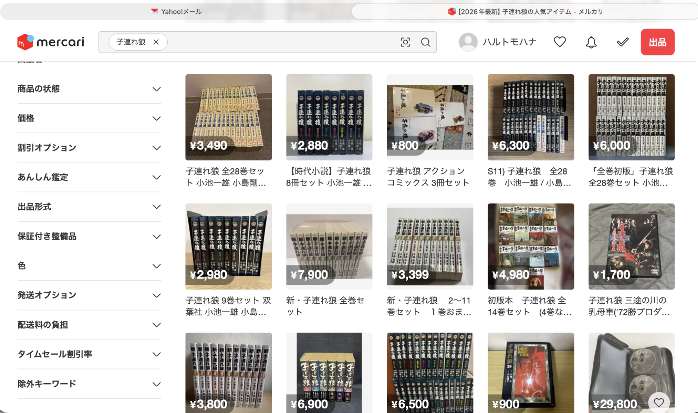
Task: Open the ¥900 item thumbnail
Action: pyautogui.click(x=531, y=373)
